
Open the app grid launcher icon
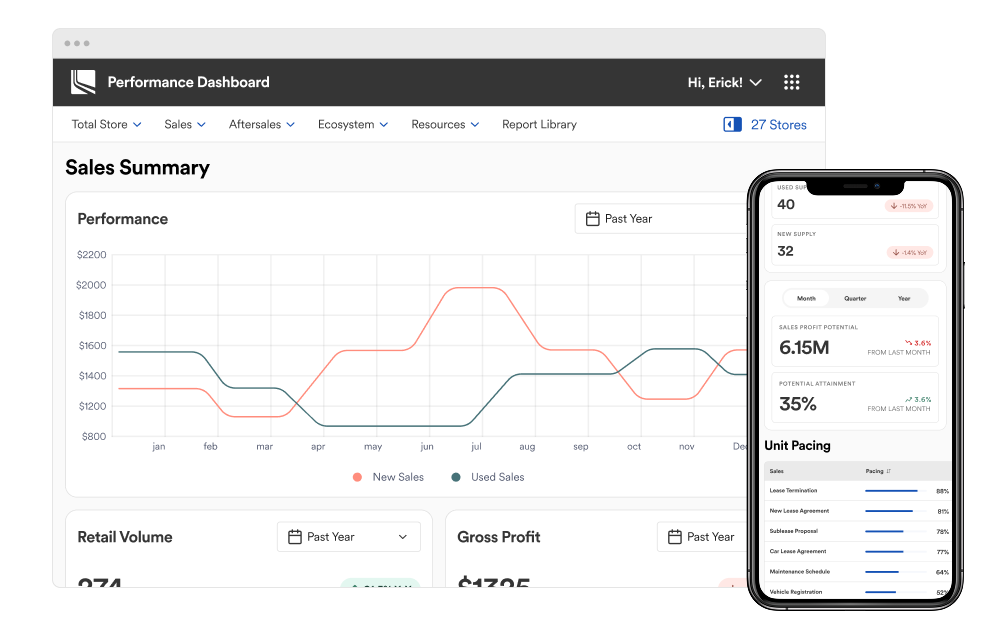pos(791,82)
